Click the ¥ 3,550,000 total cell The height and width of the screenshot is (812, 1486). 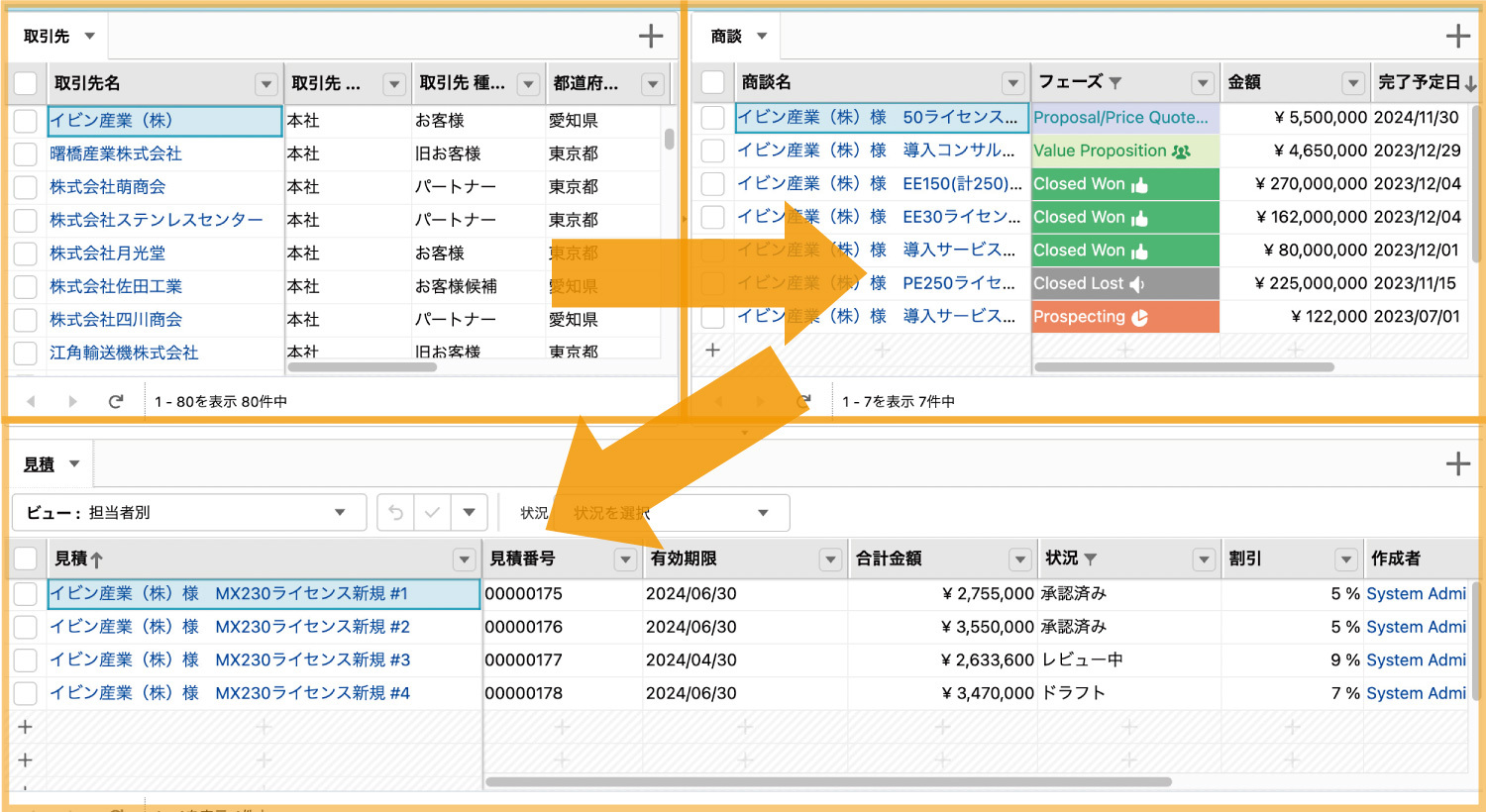(x=942, y=627)
